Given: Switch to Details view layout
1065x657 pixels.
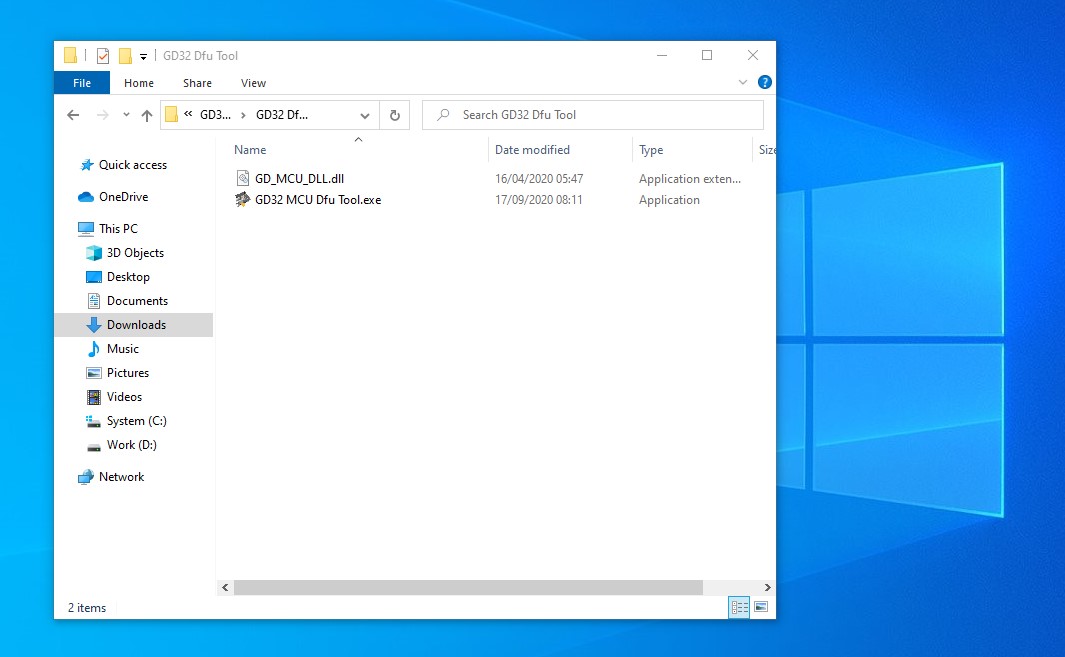Looking at the screenshot, I should point(739,607).
